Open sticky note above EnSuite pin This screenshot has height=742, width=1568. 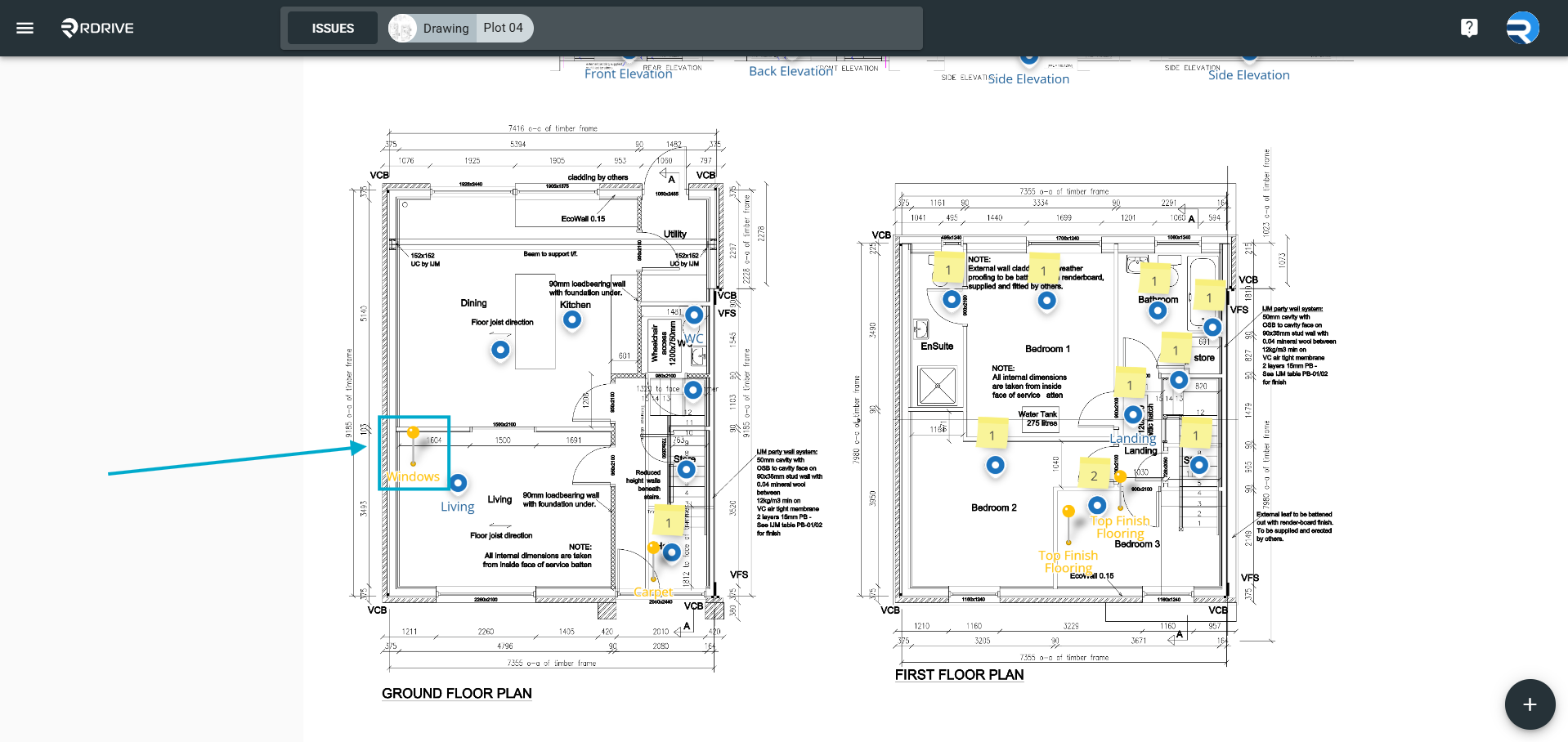(948, 270)
